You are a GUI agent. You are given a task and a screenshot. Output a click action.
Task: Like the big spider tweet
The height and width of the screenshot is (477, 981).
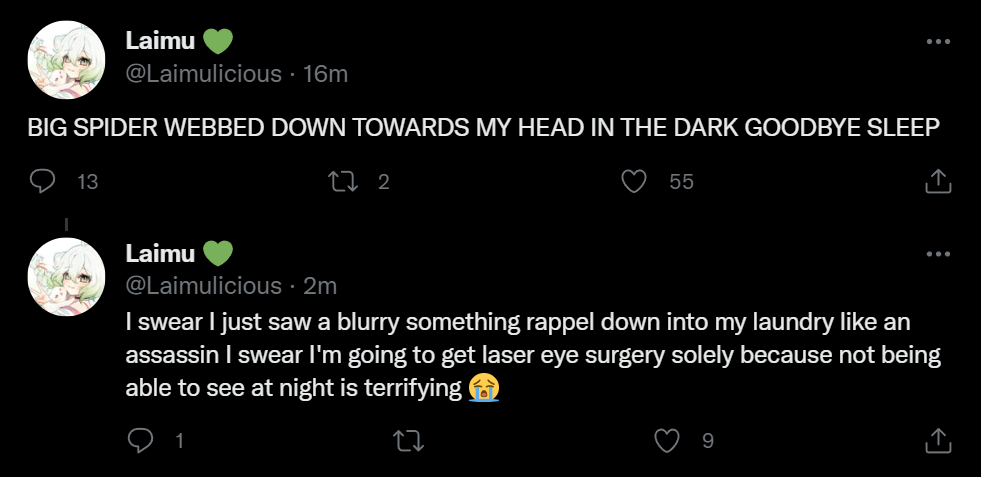pyautogui.click(x=633, y=181)
